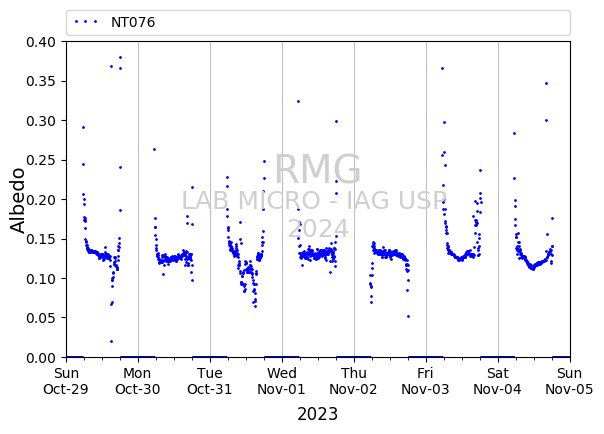604x434 pixels.
Task: Click the Tue Oct-31 date label
Action: point(210,381)
